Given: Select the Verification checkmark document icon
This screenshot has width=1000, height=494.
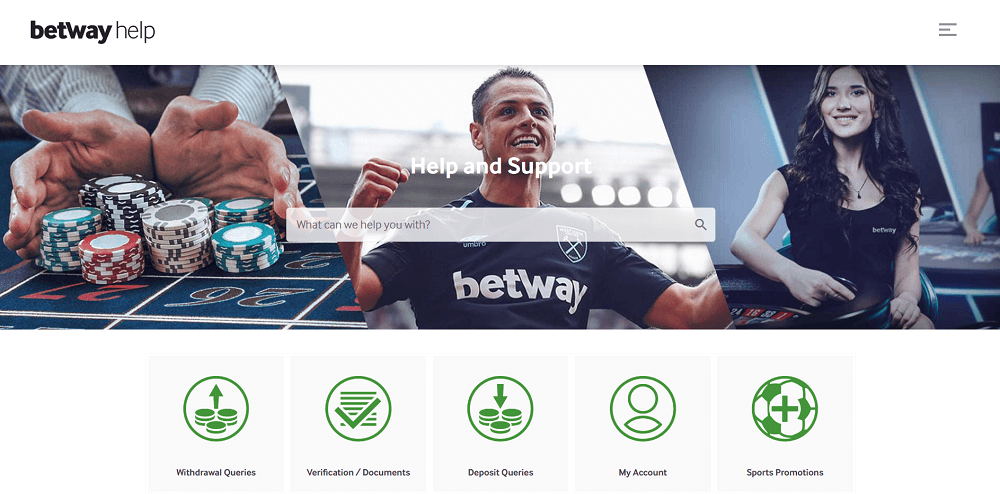Looking at the screenshot, I should pos(358,409).
